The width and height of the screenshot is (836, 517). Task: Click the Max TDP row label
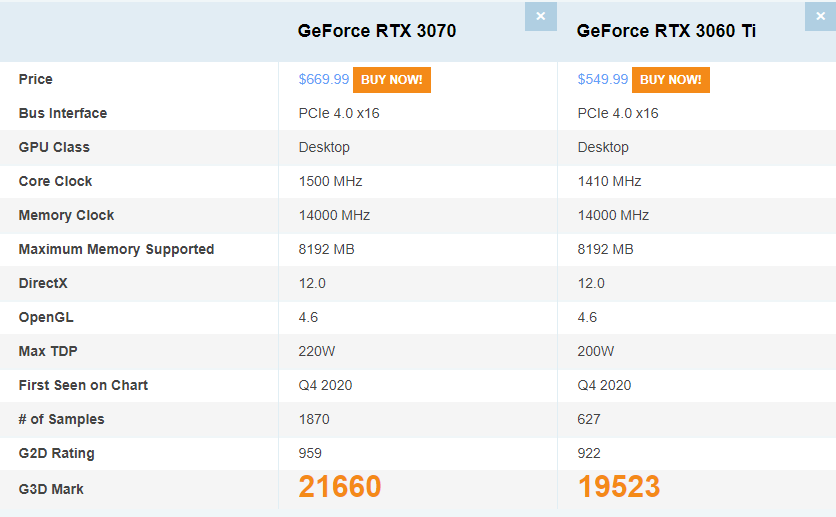(48, 351)
